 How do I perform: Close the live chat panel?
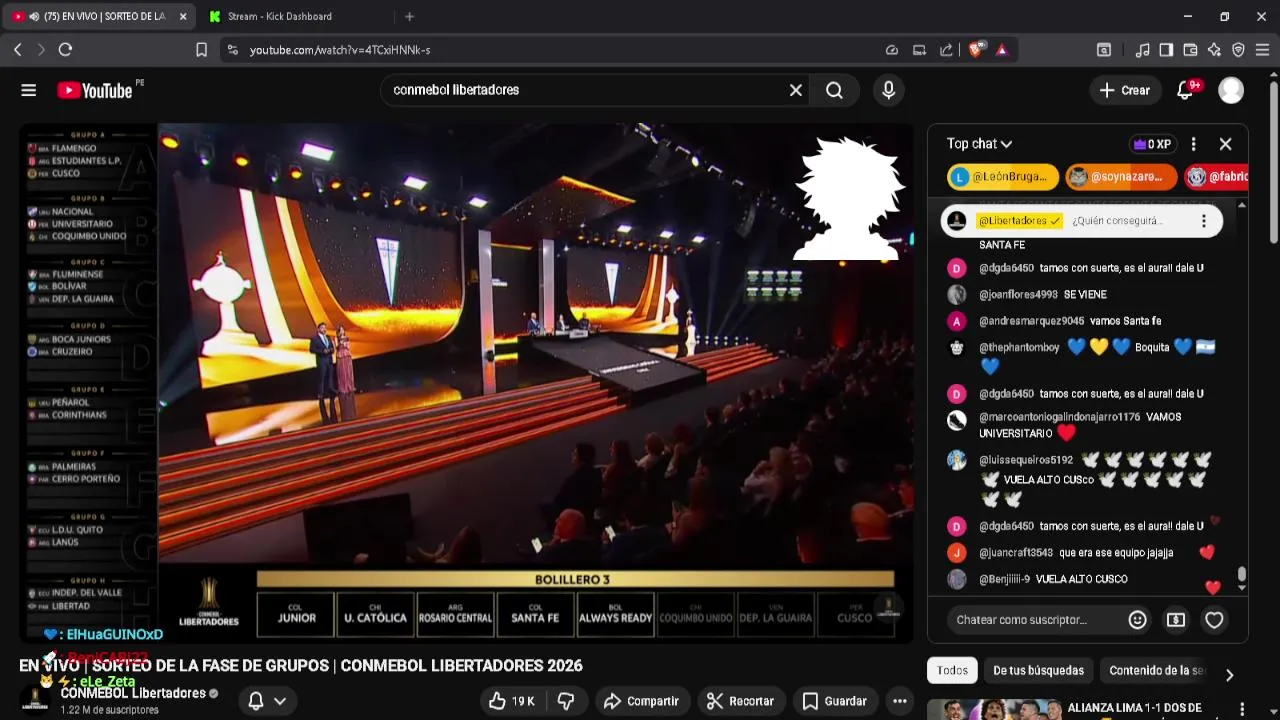[1225, 144]
